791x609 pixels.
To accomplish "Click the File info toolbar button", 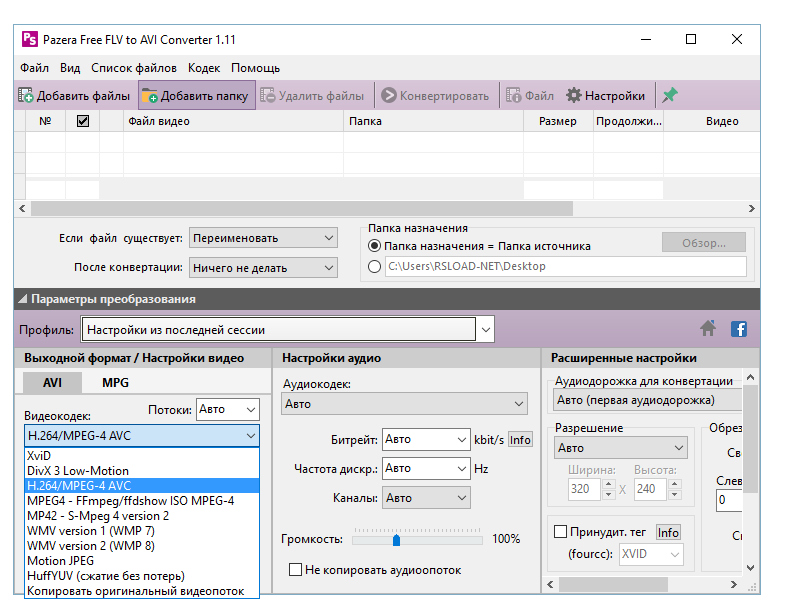I will tap(530, 95).
